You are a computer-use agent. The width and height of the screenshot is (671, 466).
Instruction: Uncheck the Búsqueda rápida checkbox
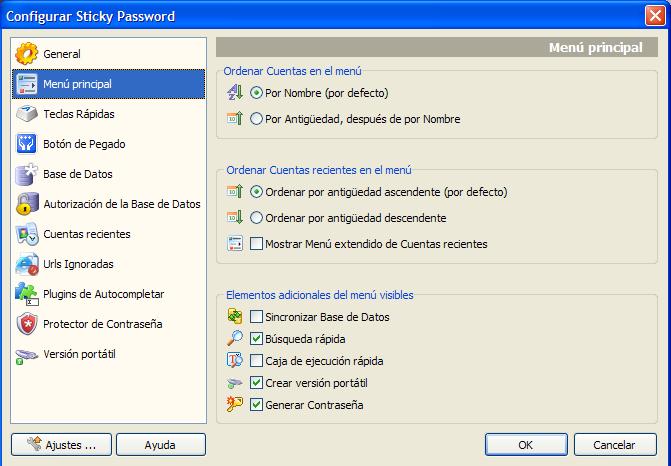(x=256, y=338)
